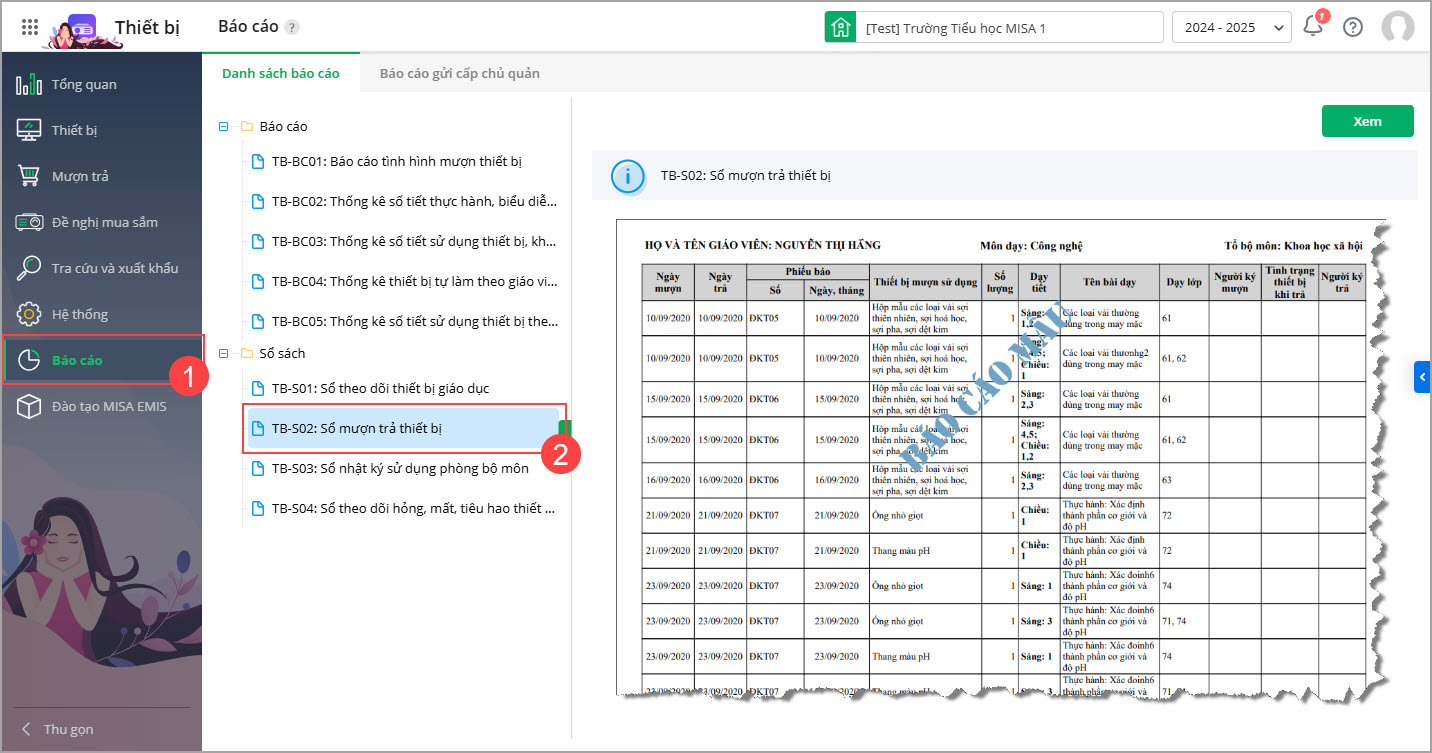
Task: Switch to Danh sách báo cáo tab
Action: pos(281,73)
